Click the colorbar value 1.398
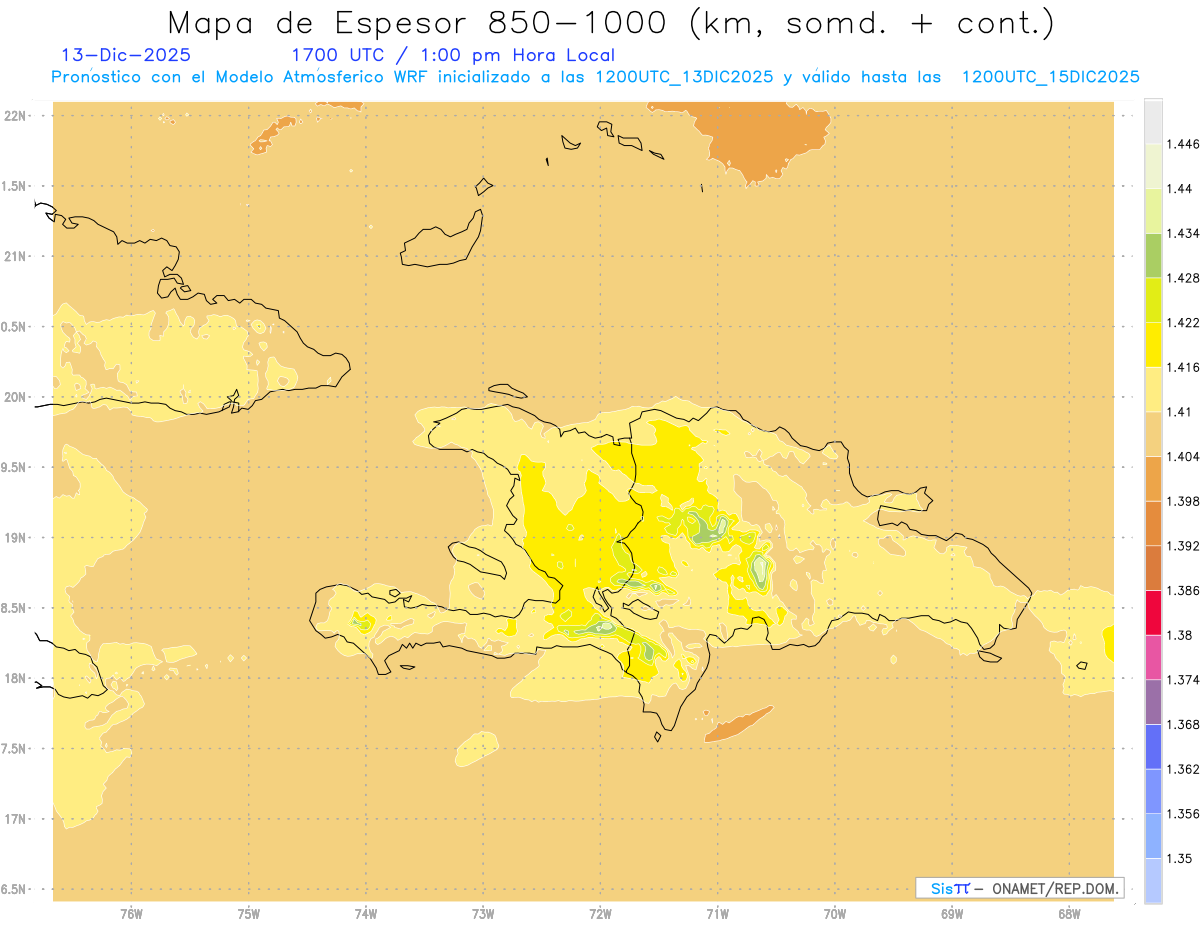 coord(1181,501)
